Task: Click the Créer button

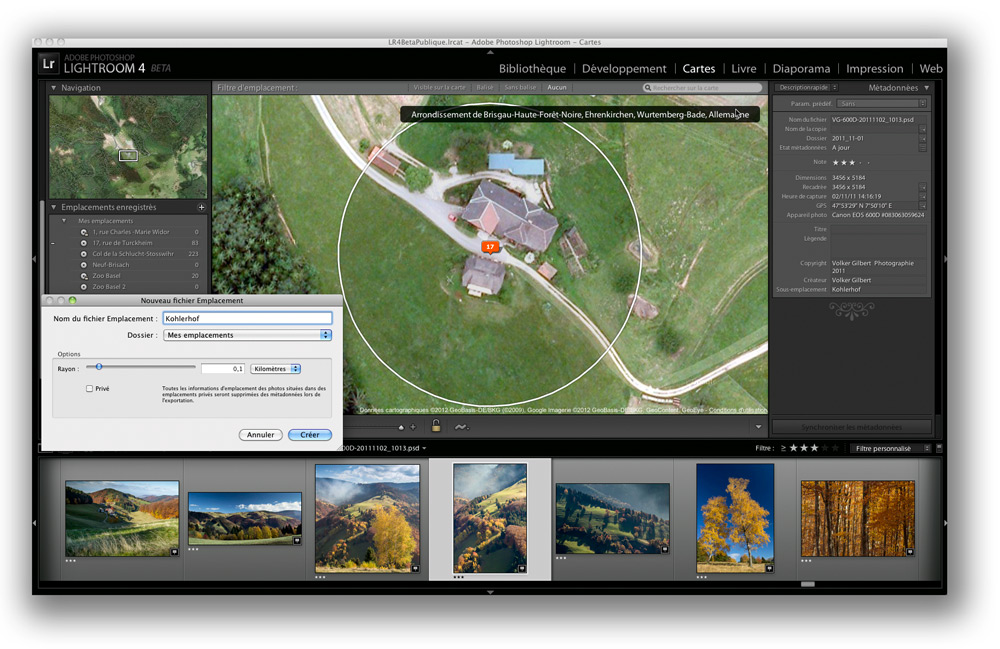Action: click(310, 435)
